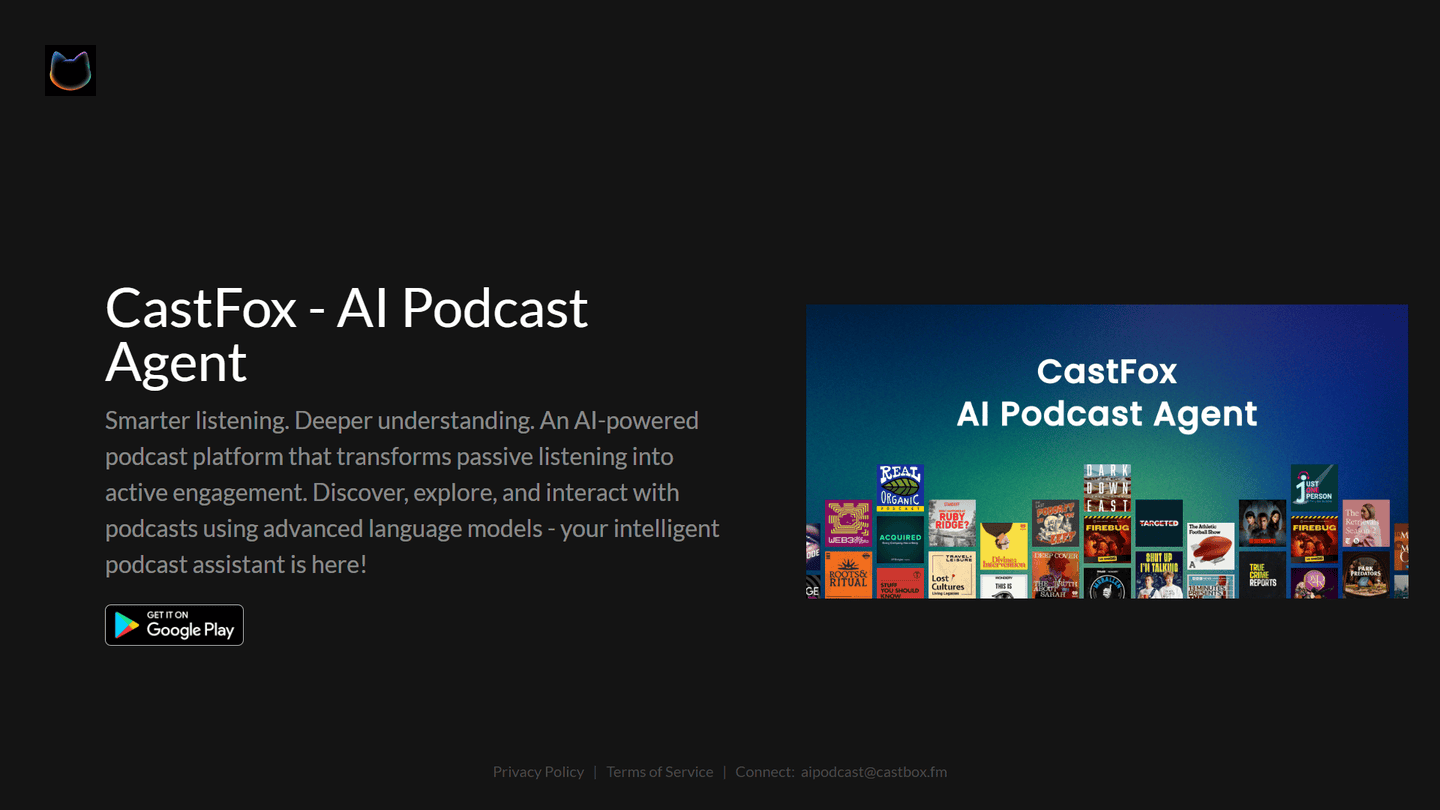Click the Dark Down East cover
This screenshot has width=1440, height=810.
pyautogui.click(x=1107, y=487)
